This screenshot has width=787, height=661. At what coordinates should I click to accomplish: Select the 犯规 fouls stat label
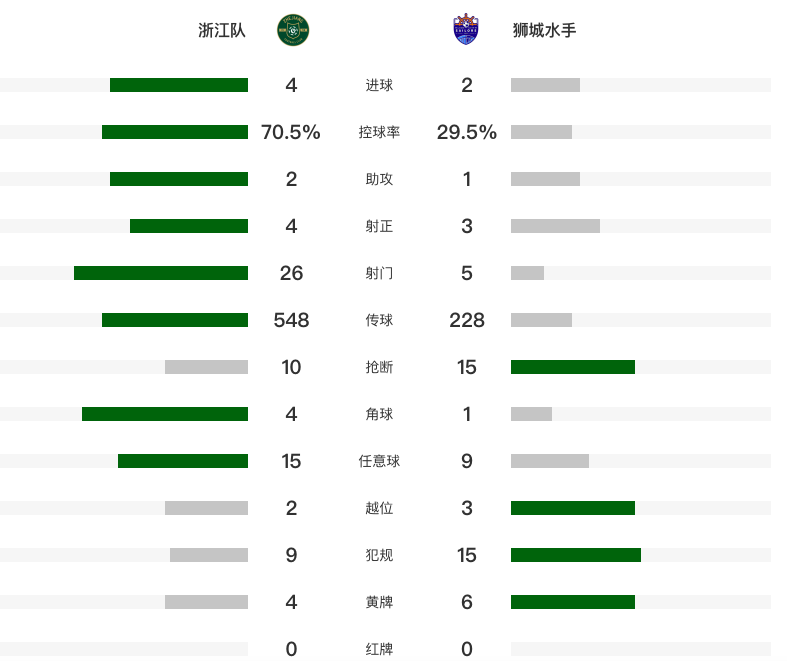[379, 555]
